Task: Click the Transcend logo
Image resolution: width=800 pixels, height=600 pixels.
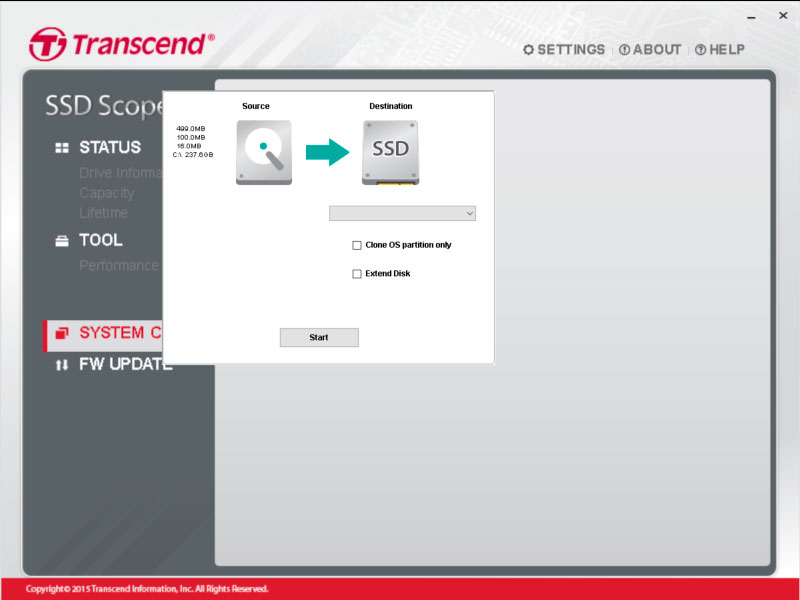Action: pyautogui.click(x=121, y=44)
